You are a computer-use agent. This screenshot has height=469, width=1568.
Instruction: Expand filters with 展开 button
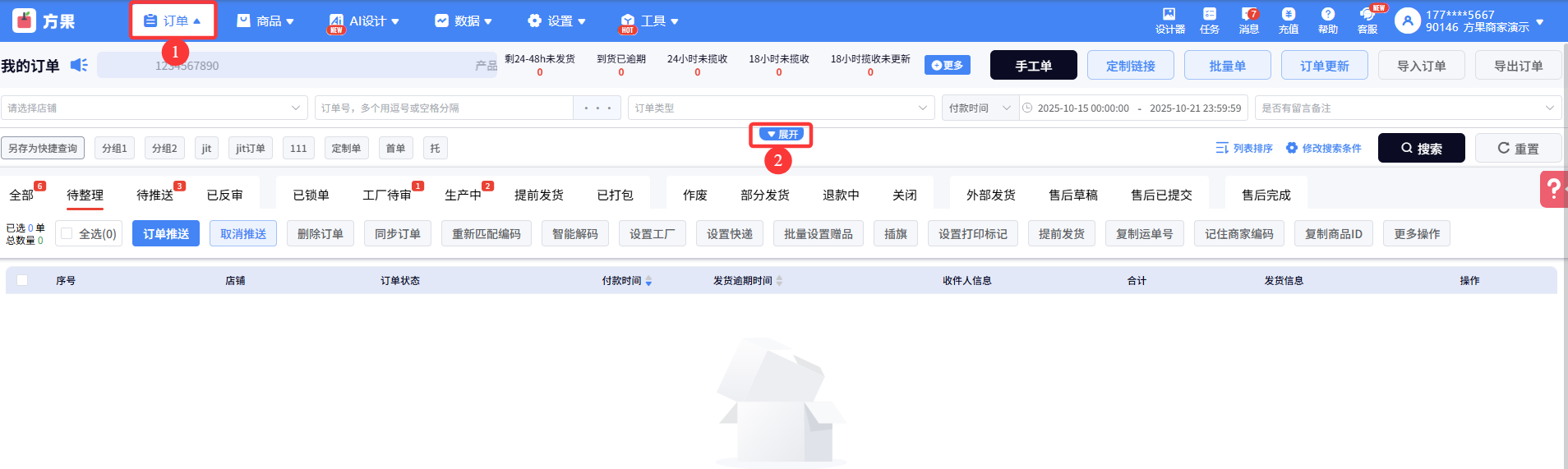[x=782, y=134]
